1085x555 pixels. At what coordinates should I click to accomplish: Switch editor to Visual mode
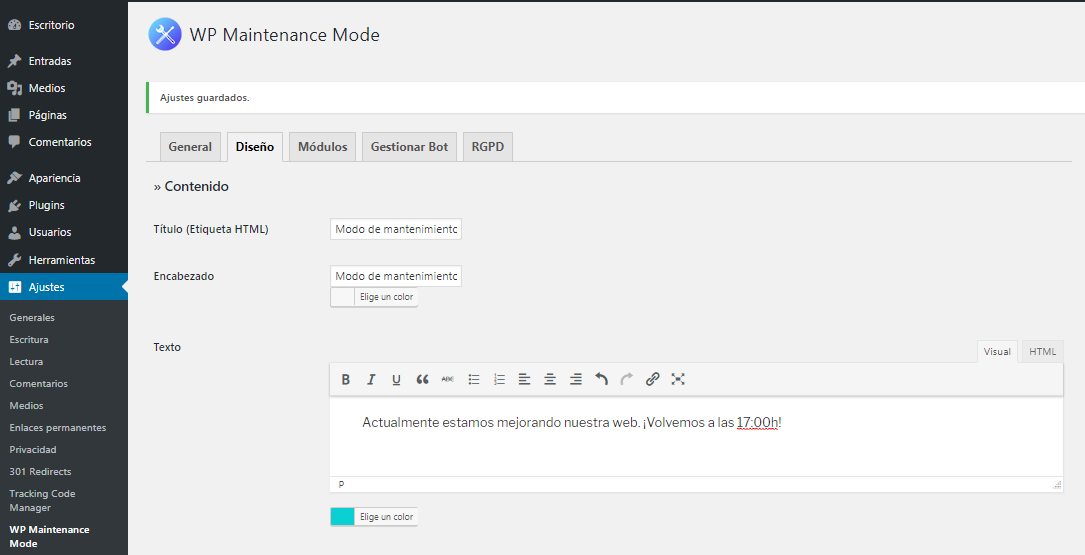click(x=997, y=352)
